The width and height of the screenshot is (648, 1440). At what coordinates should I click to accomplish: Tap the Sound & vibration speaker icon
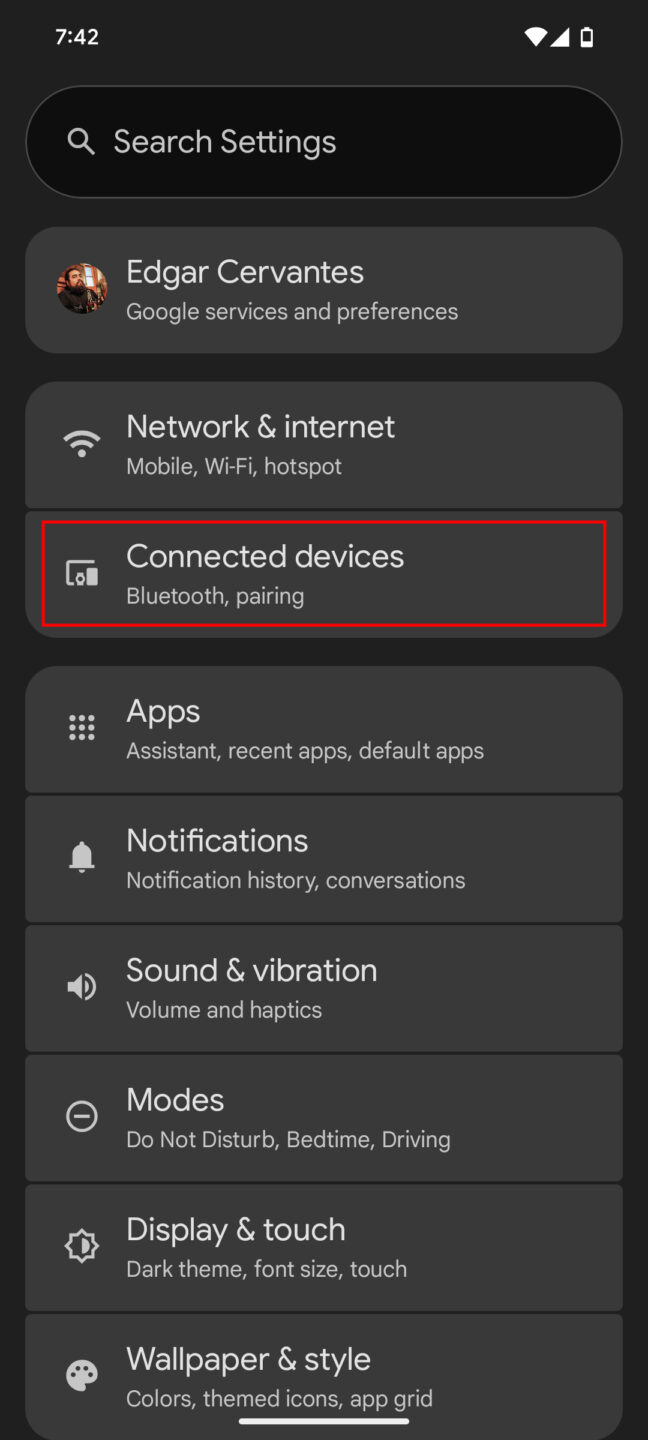tap(81, 986)
